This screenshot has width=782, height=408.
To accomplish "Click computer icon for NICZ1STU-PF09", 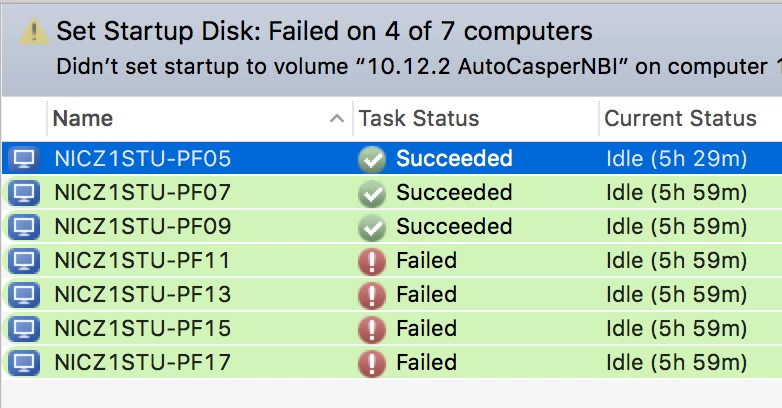I will tap(22, 227).
